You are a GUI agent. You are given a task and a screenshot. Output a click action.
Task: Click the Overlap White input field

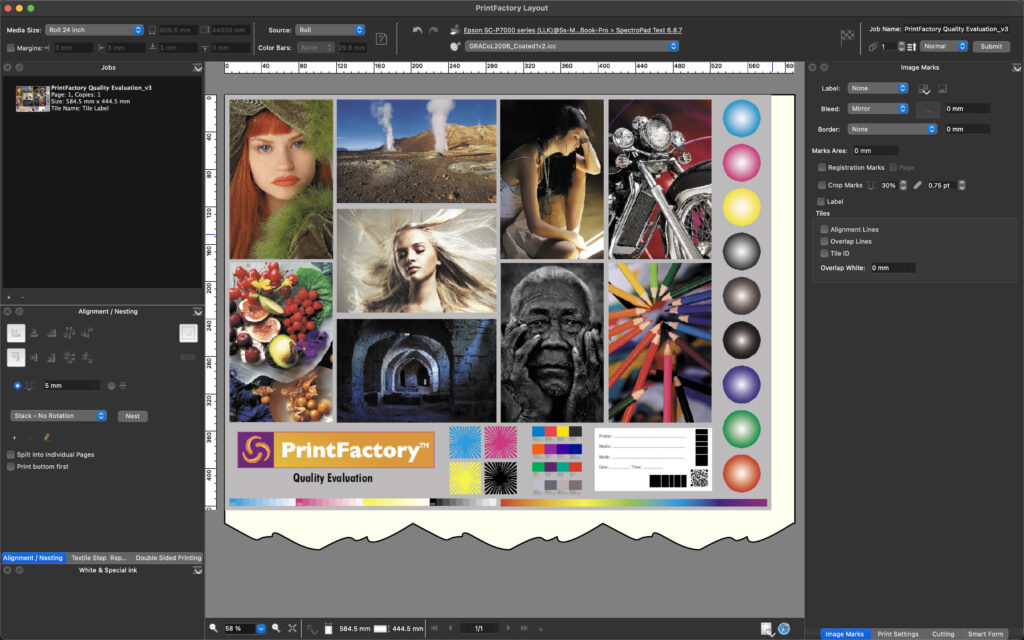[891, 268]
